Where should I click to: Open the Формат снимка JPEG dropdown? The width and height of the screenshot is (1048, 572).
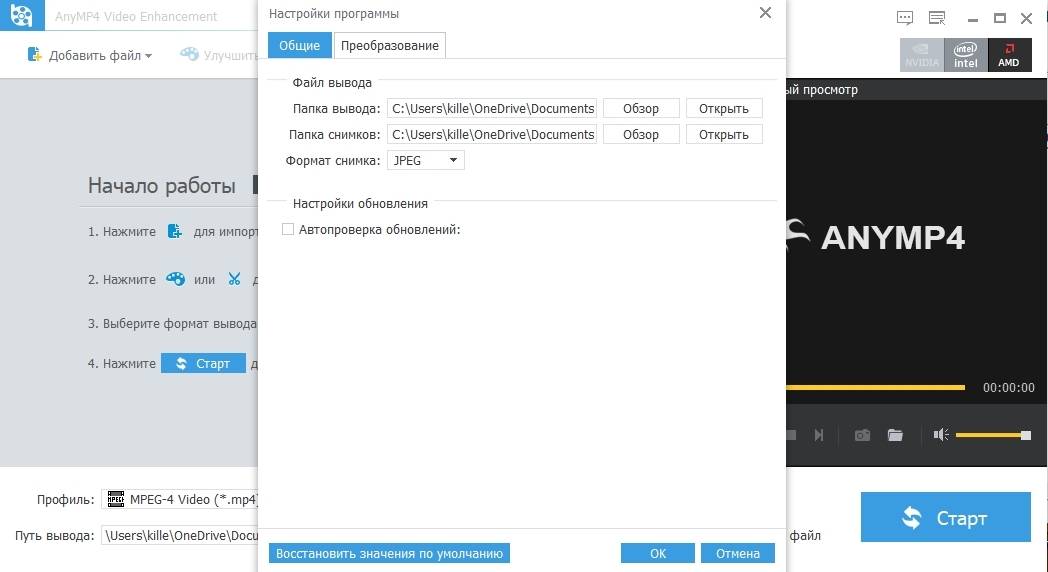tap(426, 160)
